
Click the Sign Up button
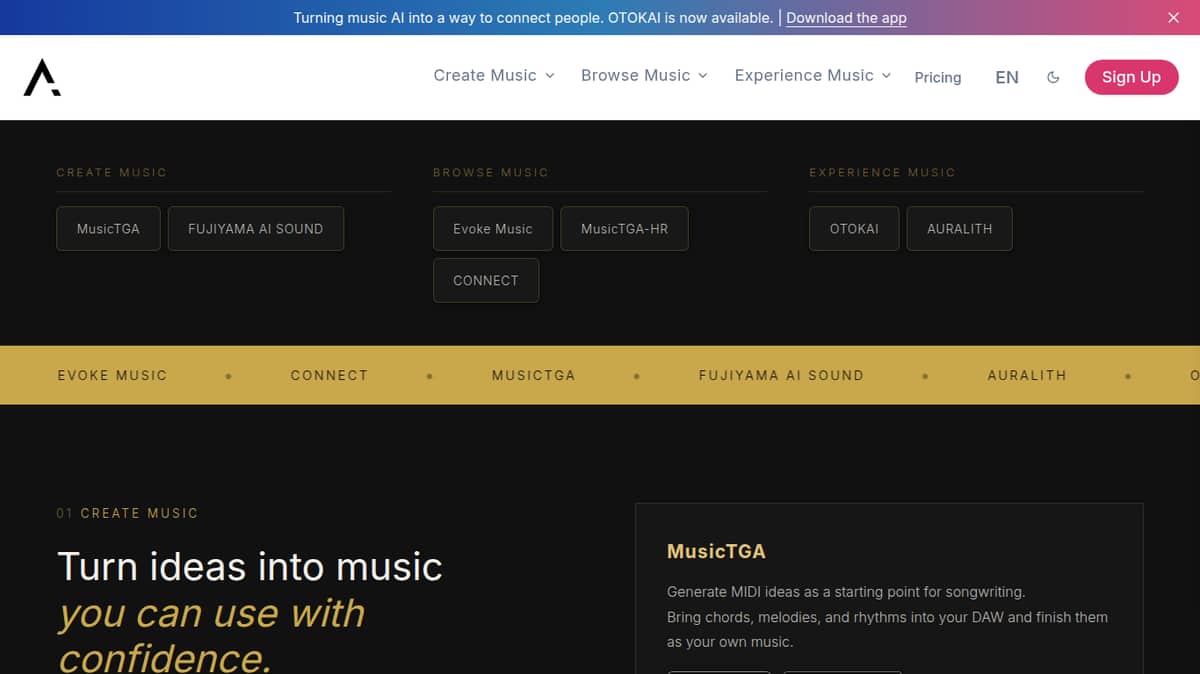tap(1131, 77)
